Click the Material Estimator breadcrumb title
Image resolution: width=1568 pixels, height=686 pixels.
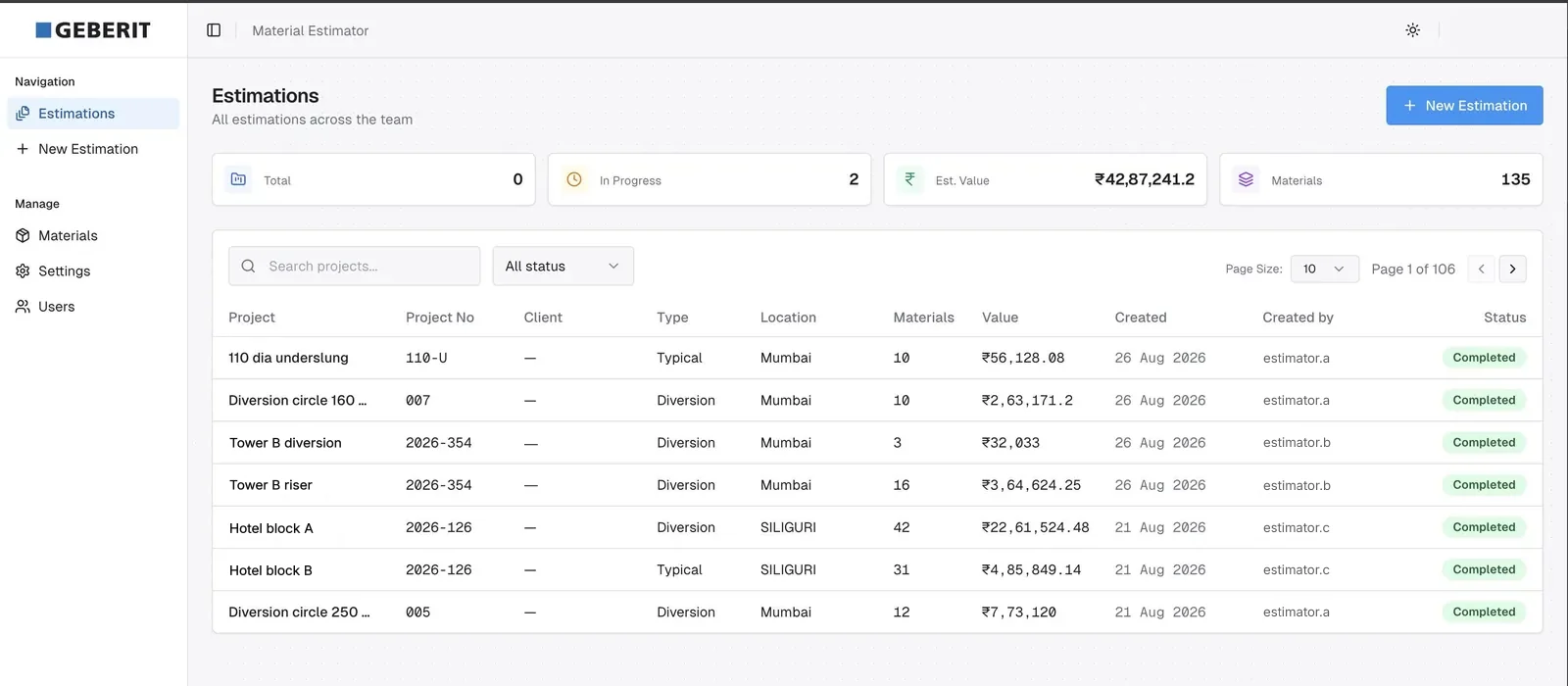311,30
